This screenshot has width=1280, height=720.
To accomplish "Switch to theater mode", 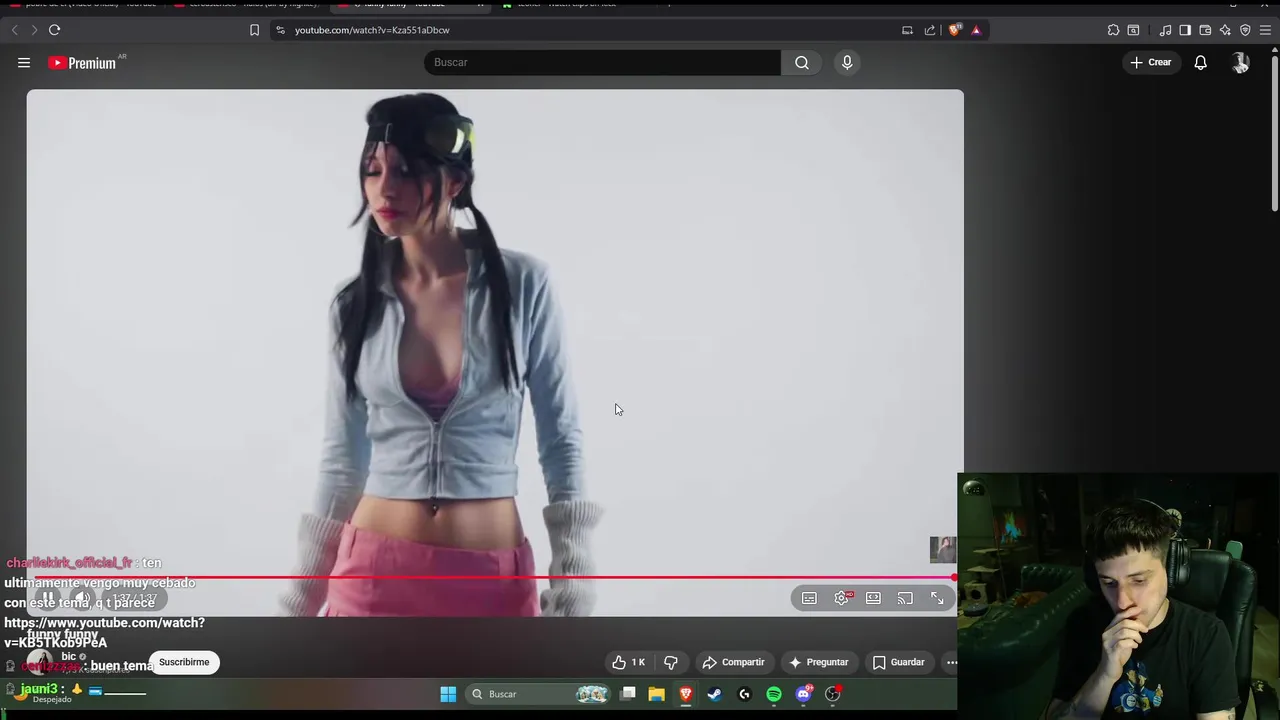I will pos(873,598).
